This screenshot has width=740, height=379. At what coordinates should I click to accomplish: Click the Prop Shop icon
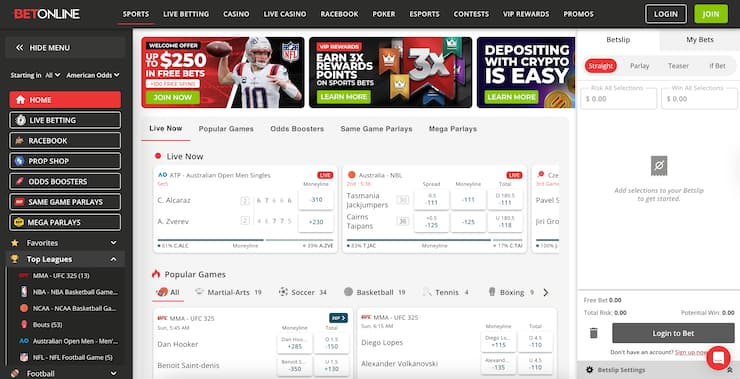pos(19,161)
